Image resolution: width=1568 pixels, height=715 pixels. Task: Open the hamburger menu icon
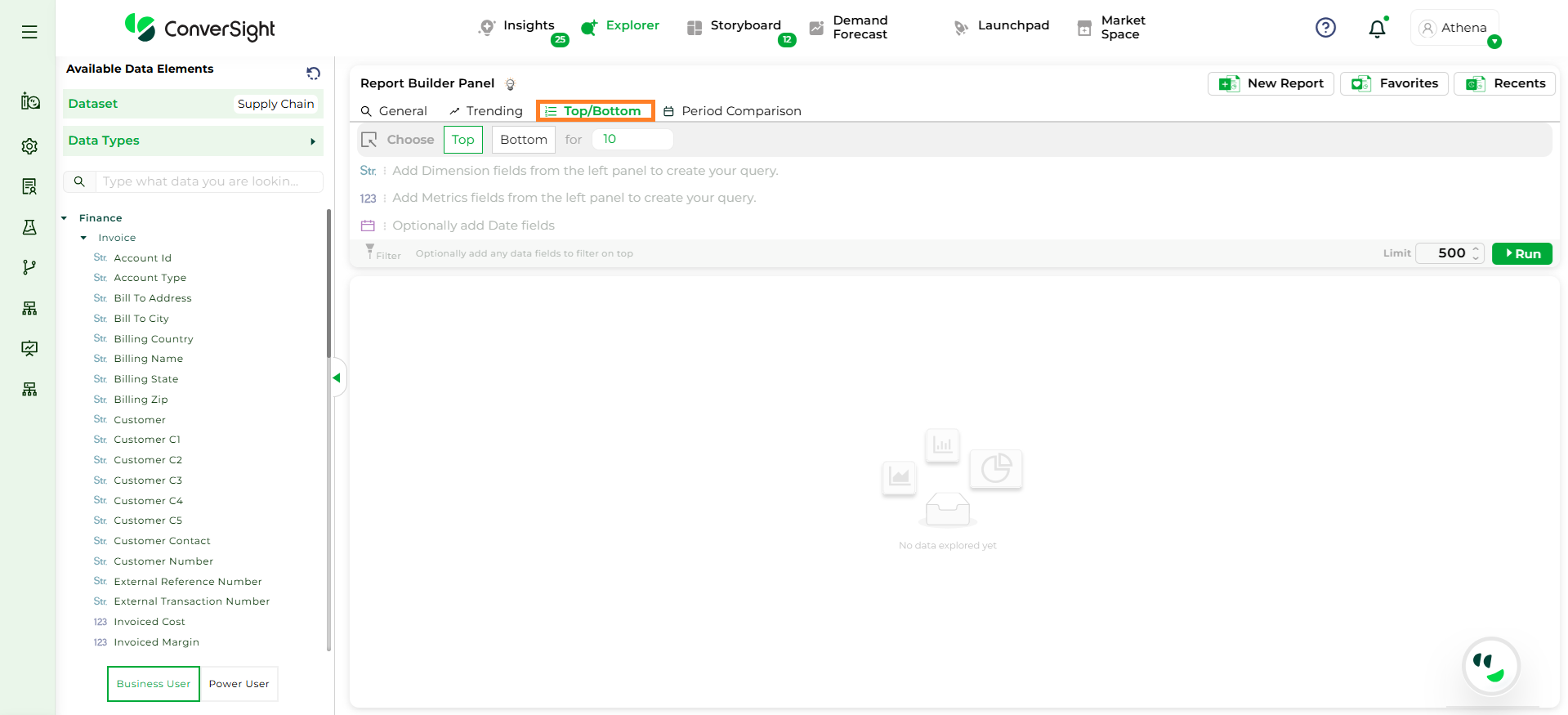(x=29, y=32)
